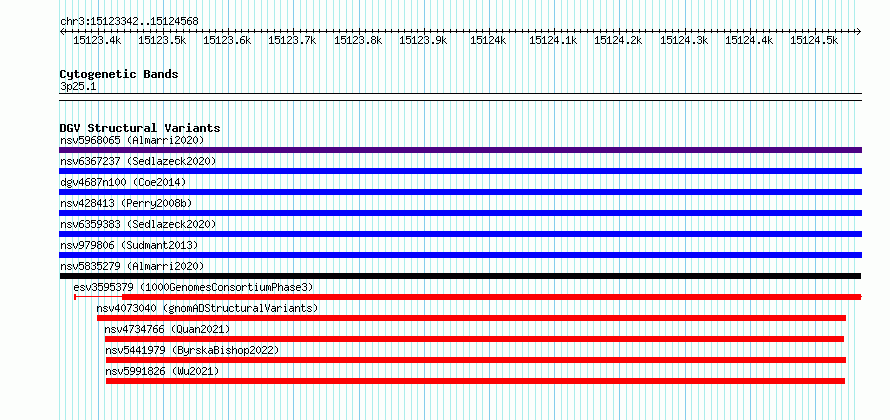Open nsv4073040 (gnomADStructuralVariants) label
Screen dimensions: 890x420
point(207,308)
